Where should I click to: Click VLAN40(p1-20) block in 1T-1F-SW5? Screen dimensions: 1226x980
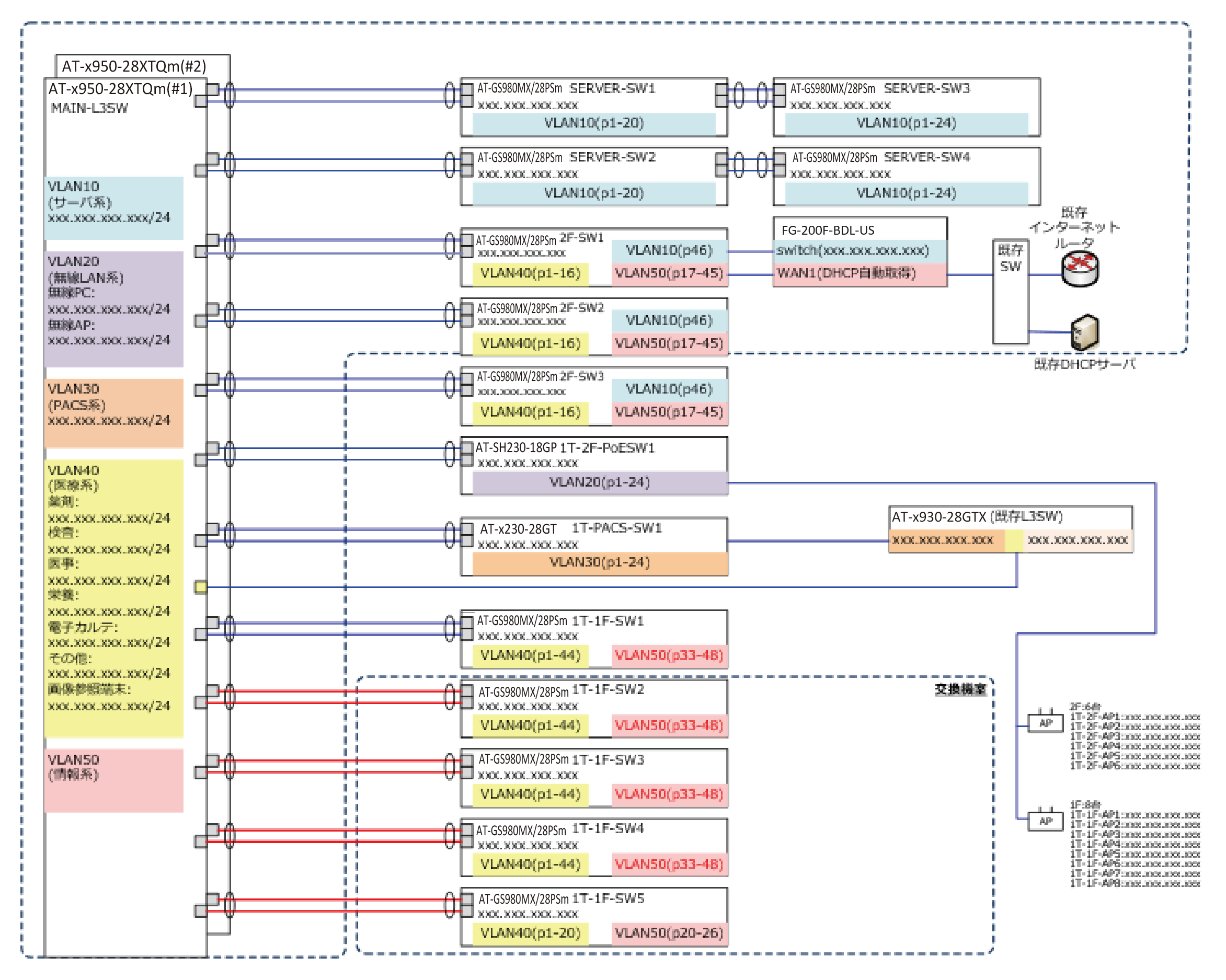tap(531, 933)
